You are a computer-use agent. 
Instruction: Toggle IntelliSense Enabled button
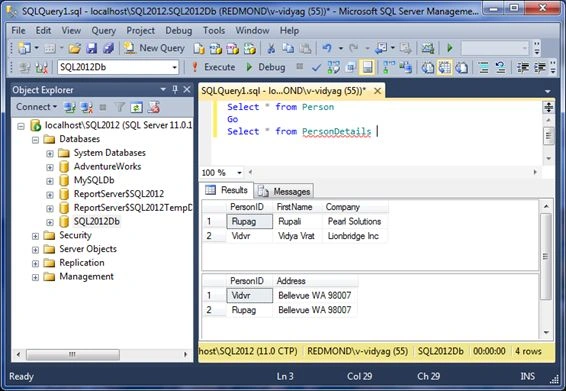(x=367, y=67)
